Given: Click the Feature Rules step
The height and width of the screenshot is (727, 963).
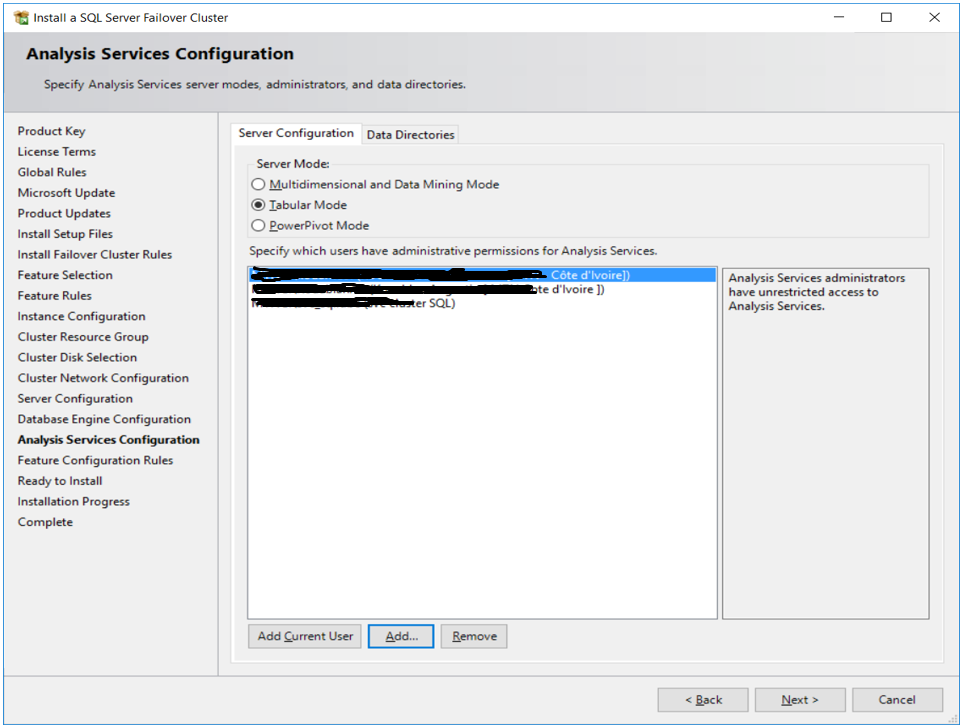Looking at the screenshot, I should click(55, 296).
